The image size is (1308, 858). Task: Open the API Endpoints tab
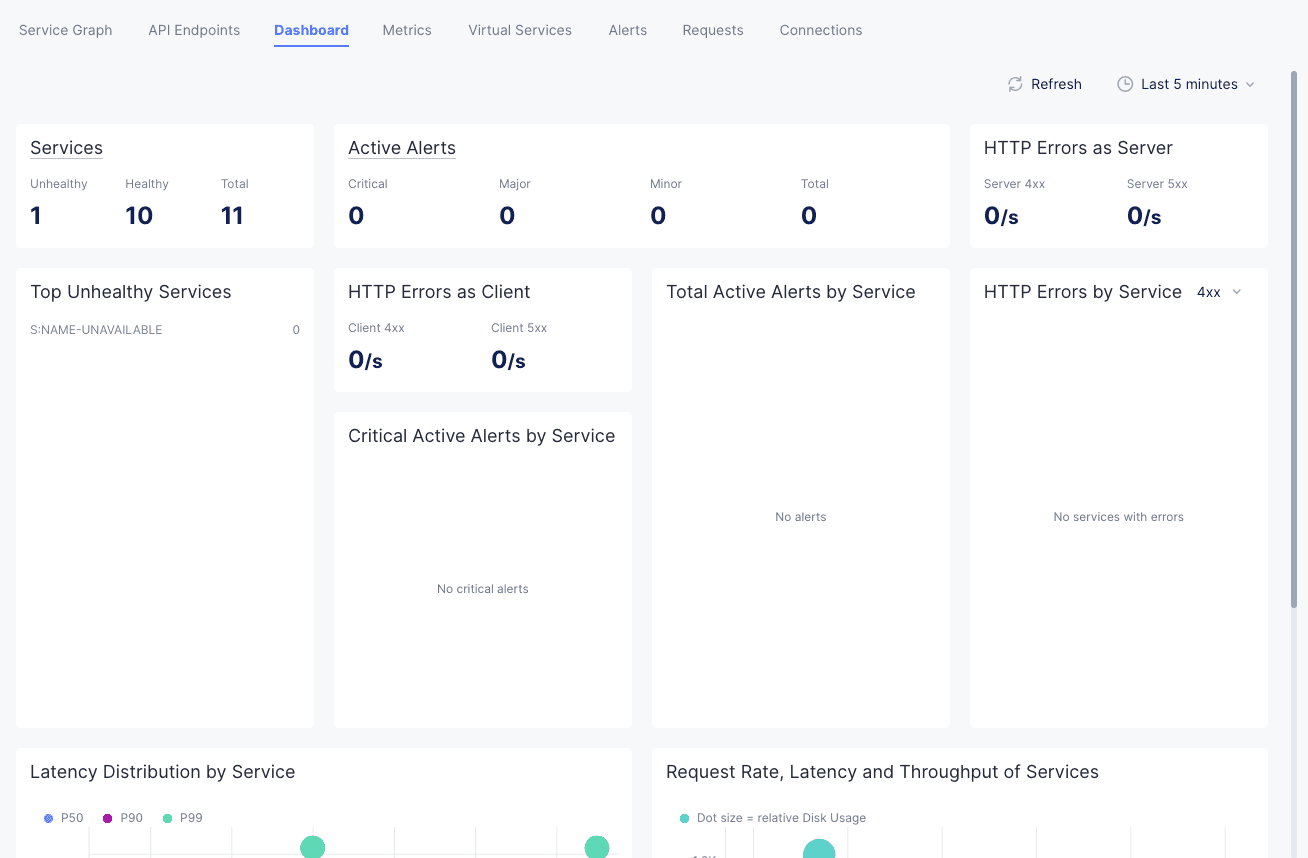pos(194,30)
